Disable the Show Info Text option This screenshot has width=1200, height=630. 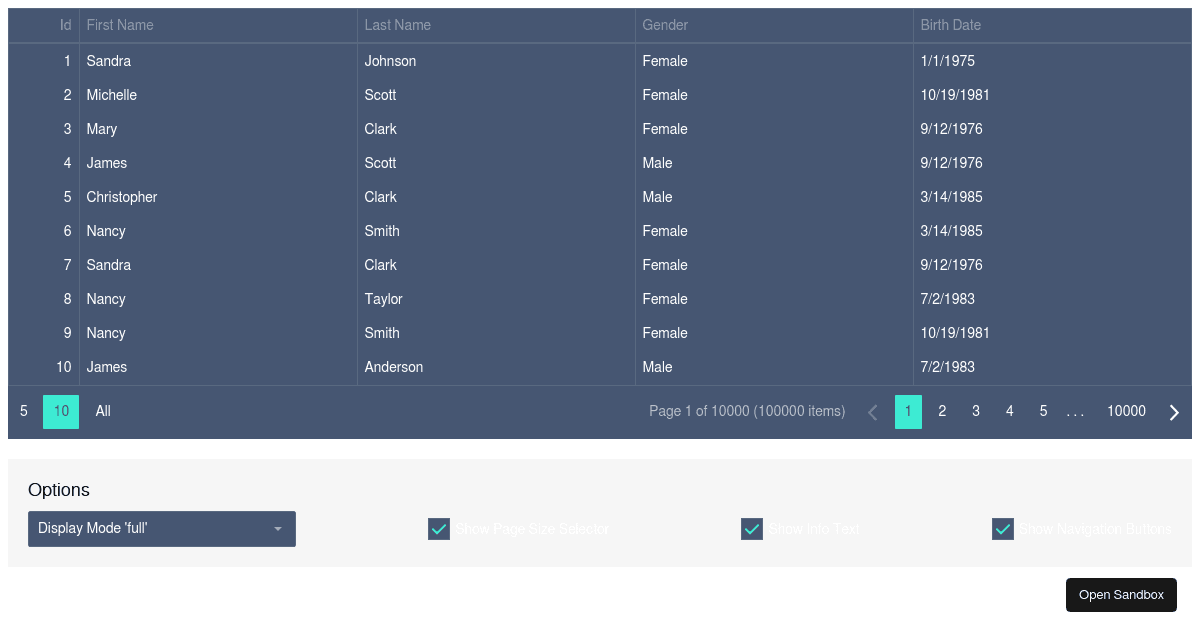coord(752,528)
